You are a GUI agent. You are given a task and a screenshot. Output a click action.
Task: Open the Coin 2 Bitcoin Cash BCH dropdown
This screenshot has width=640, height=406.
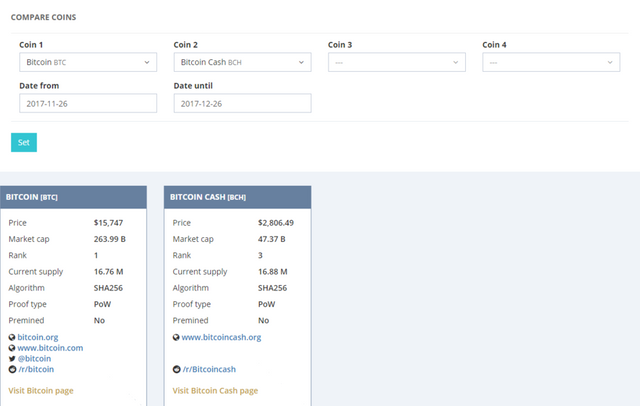click(242, 62)
